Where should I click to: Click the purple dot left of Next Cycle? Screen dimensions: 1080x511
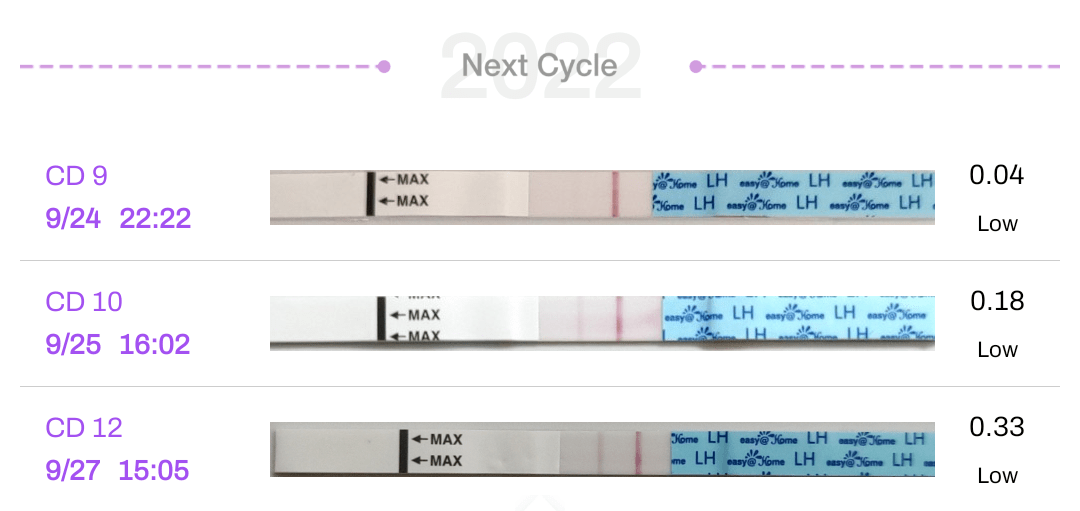(383, 67)
